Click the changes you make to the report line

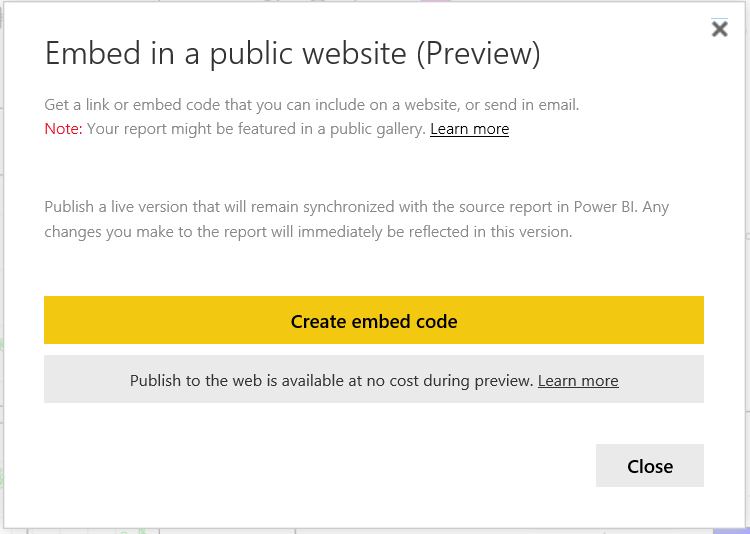pyautogui.click(x=308, y=232)
